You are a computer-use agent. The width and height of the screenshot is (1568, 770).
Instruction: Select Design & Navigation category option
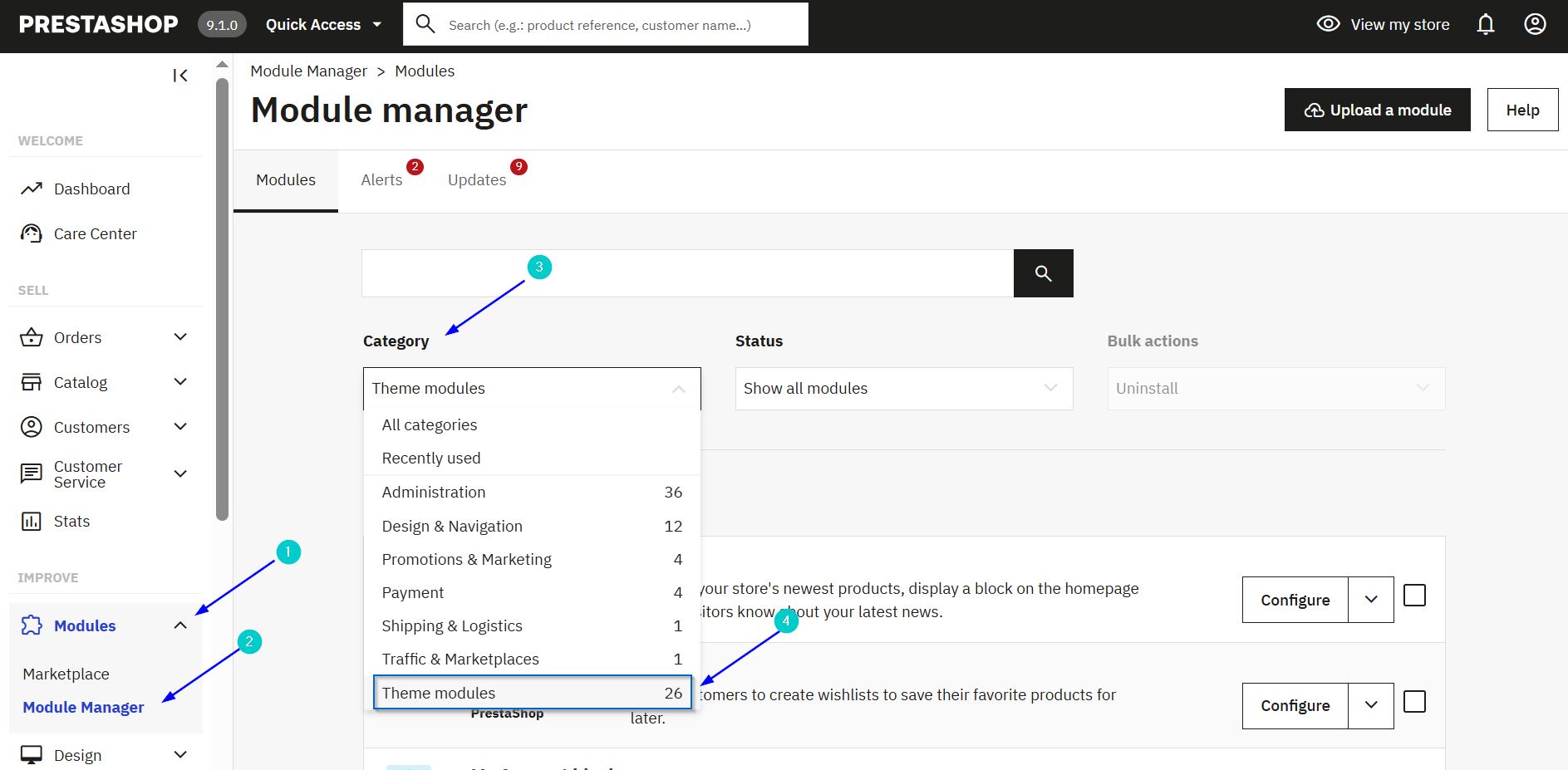click(x=452, y=527)
